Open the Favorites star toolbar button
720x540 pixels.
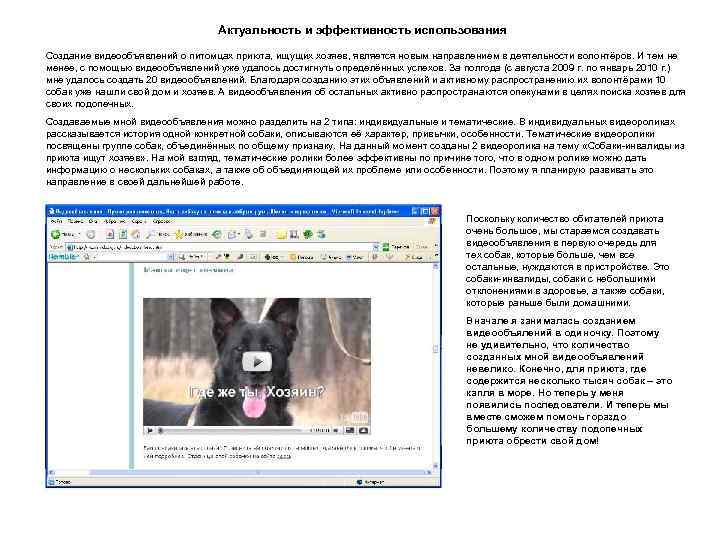tap(191, 234)
